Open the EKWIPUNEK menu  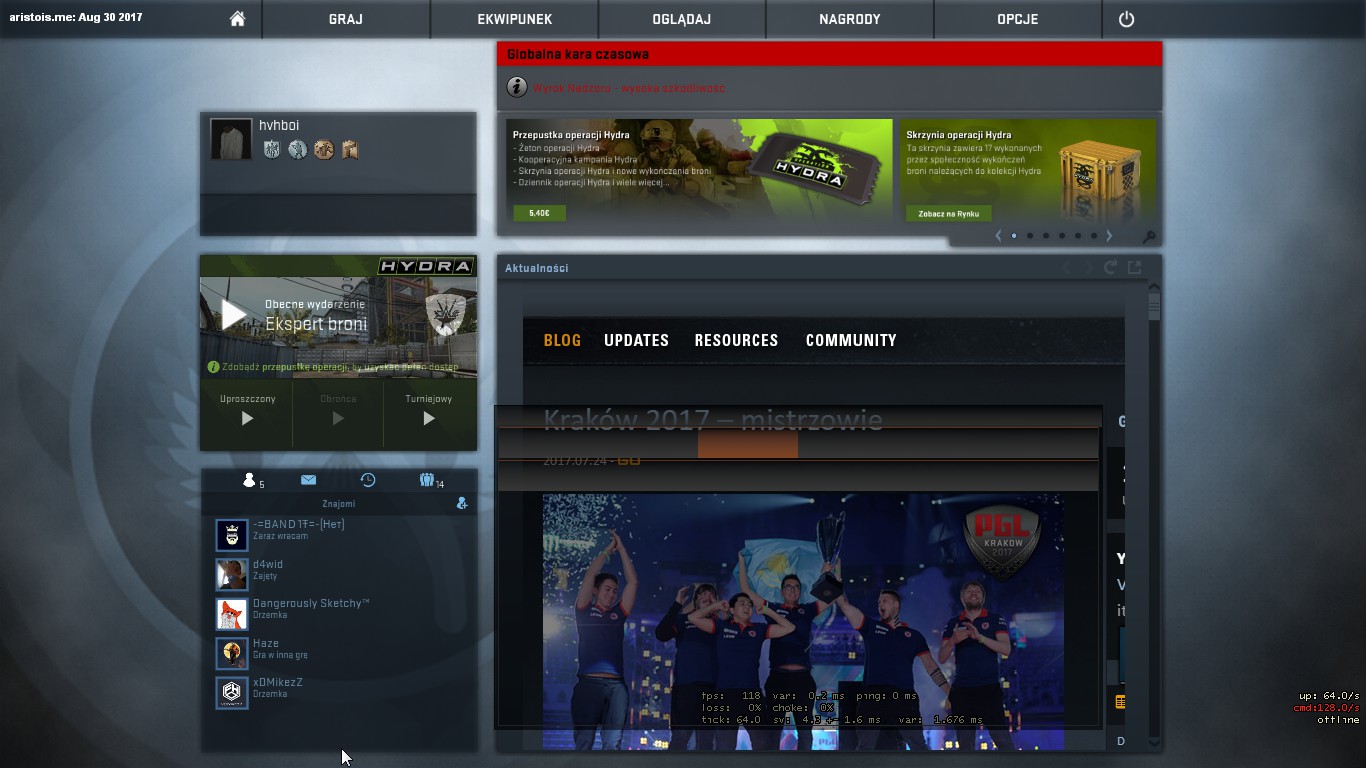pyautogui.click(x=514, y=19)
